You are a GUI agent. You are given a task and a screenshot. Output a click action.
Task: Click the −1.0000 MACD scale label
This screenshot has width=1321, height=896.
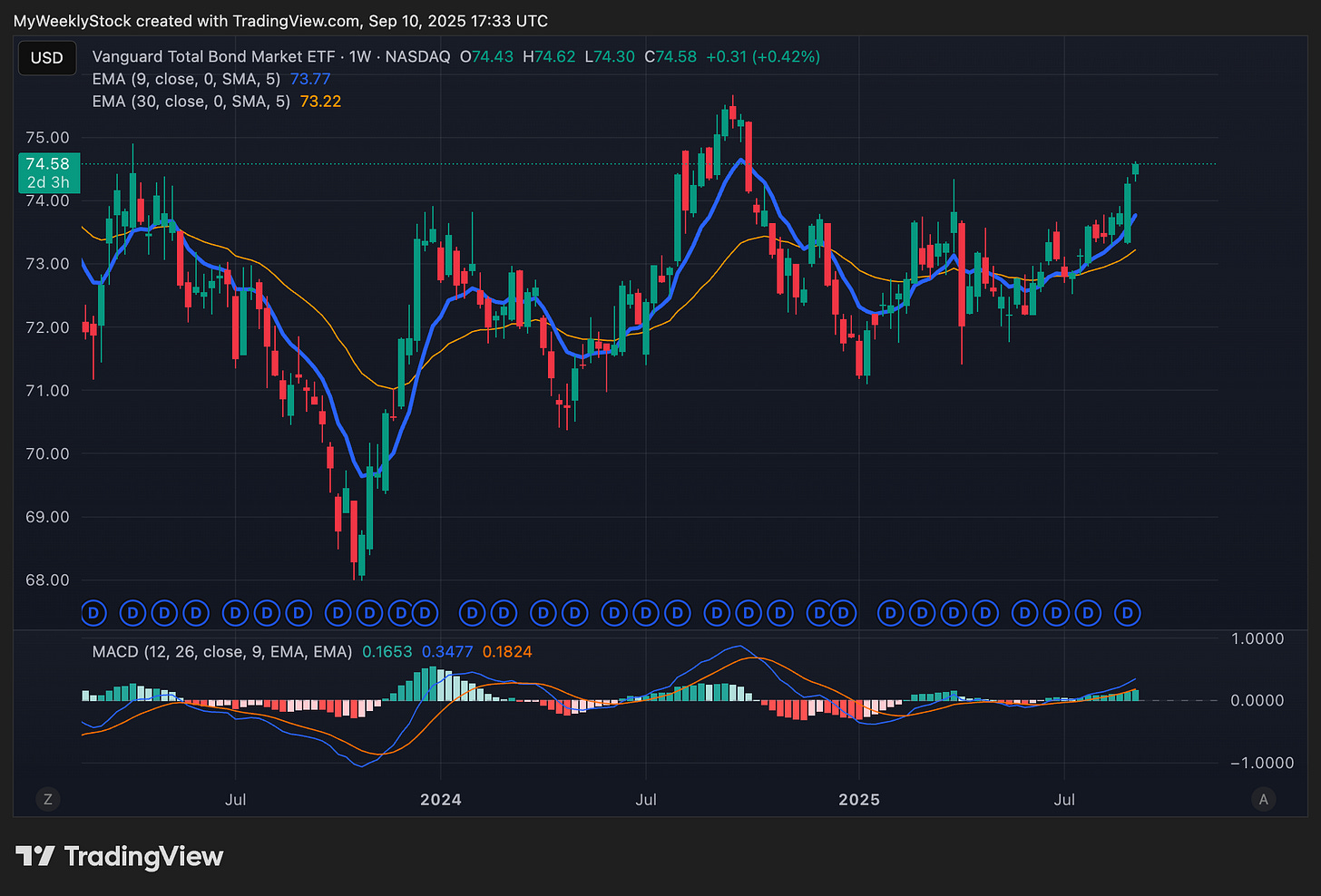[1262, 763]
